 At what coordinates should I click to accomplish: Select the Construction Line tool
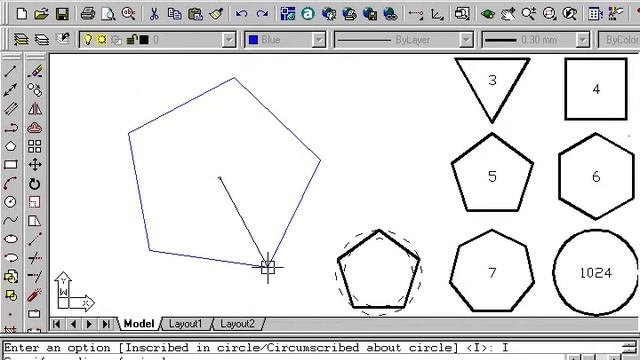click(11, 90)
